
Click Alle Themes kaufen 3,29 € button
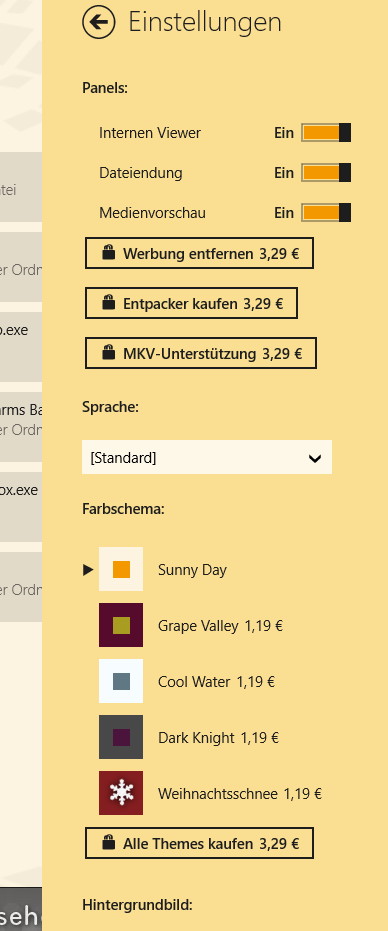[199, 843]
